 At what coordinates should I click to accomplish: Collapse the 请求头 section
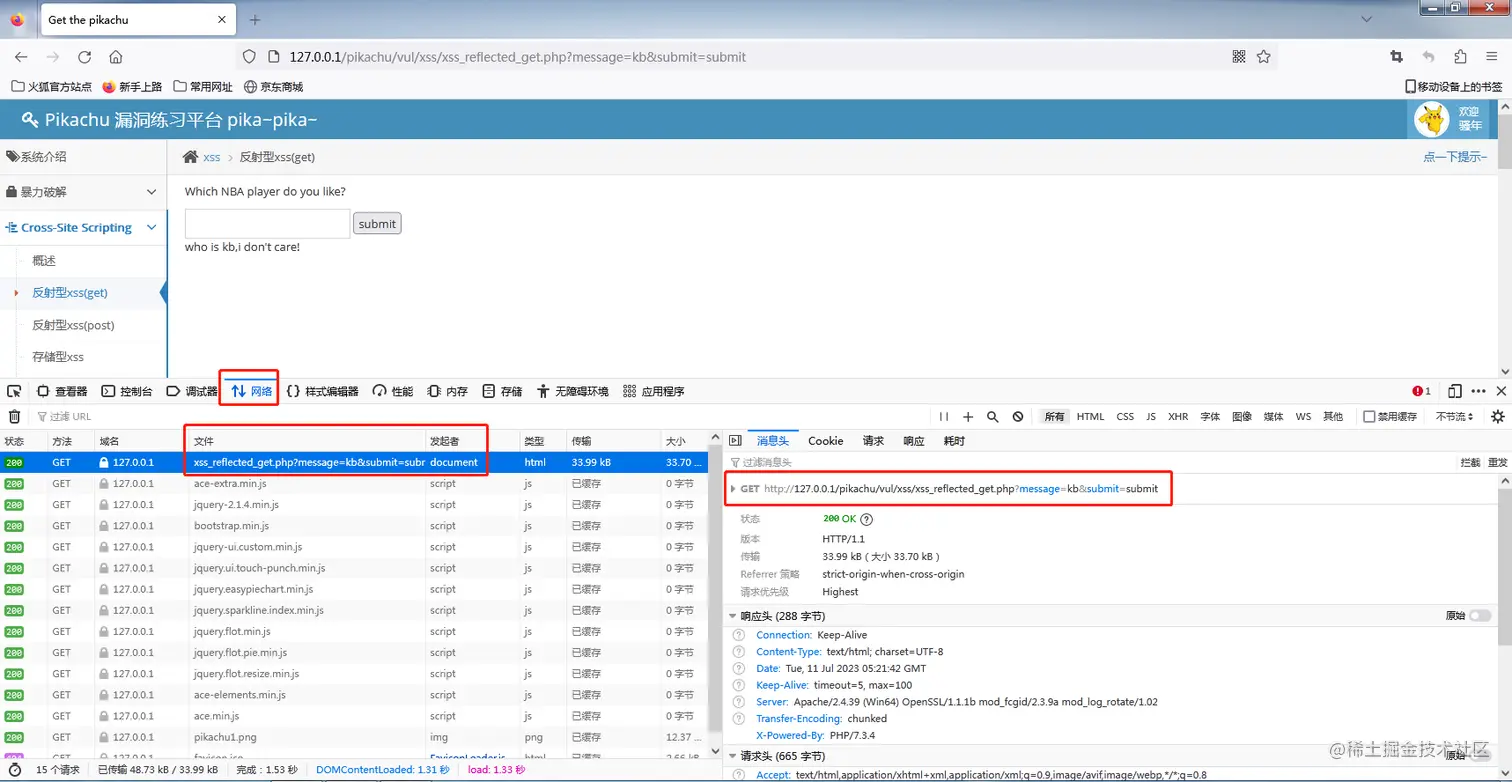point(733,756)
